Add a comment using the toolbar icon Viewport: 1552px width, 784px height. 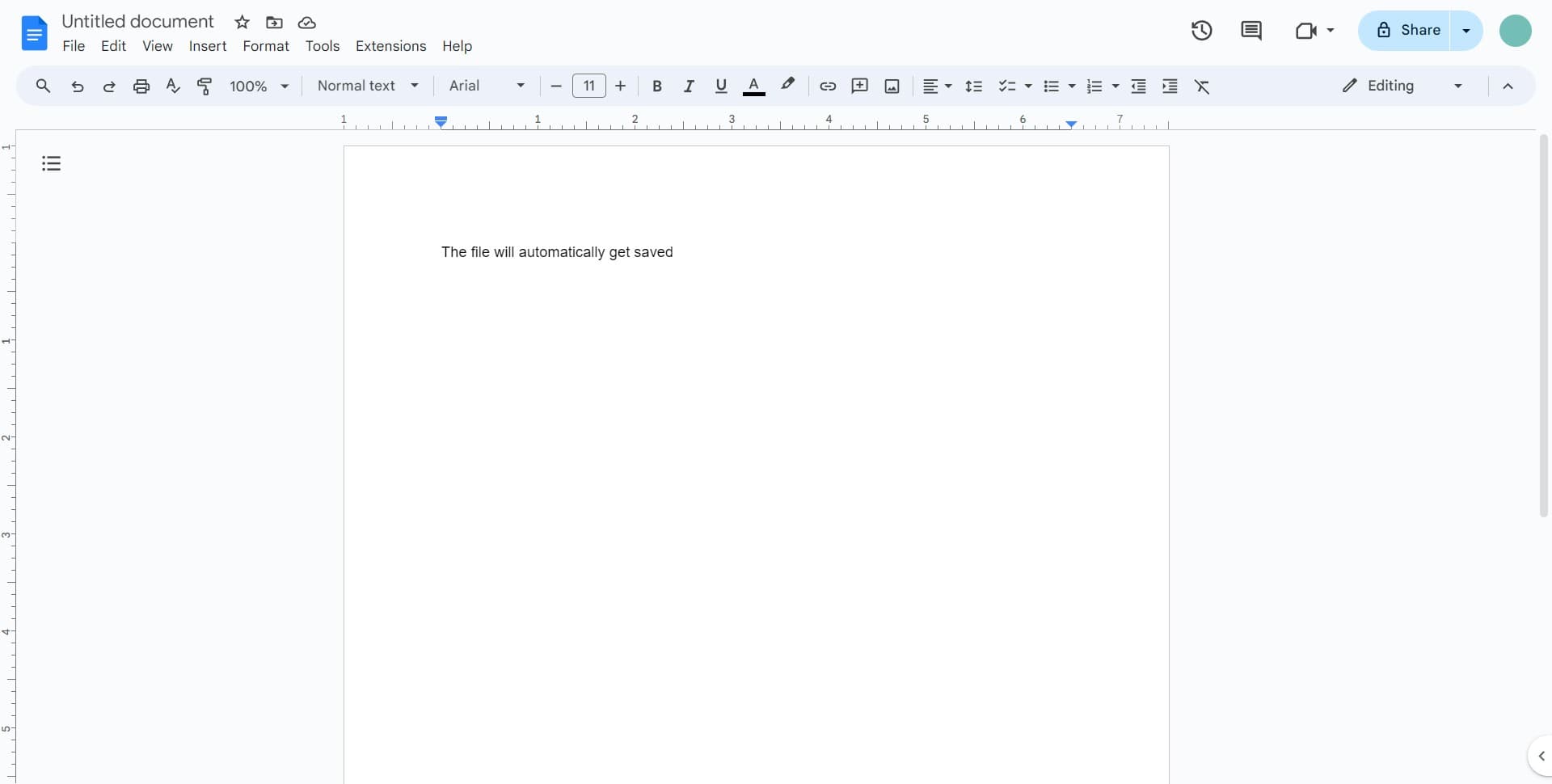(x=859, y=86)
